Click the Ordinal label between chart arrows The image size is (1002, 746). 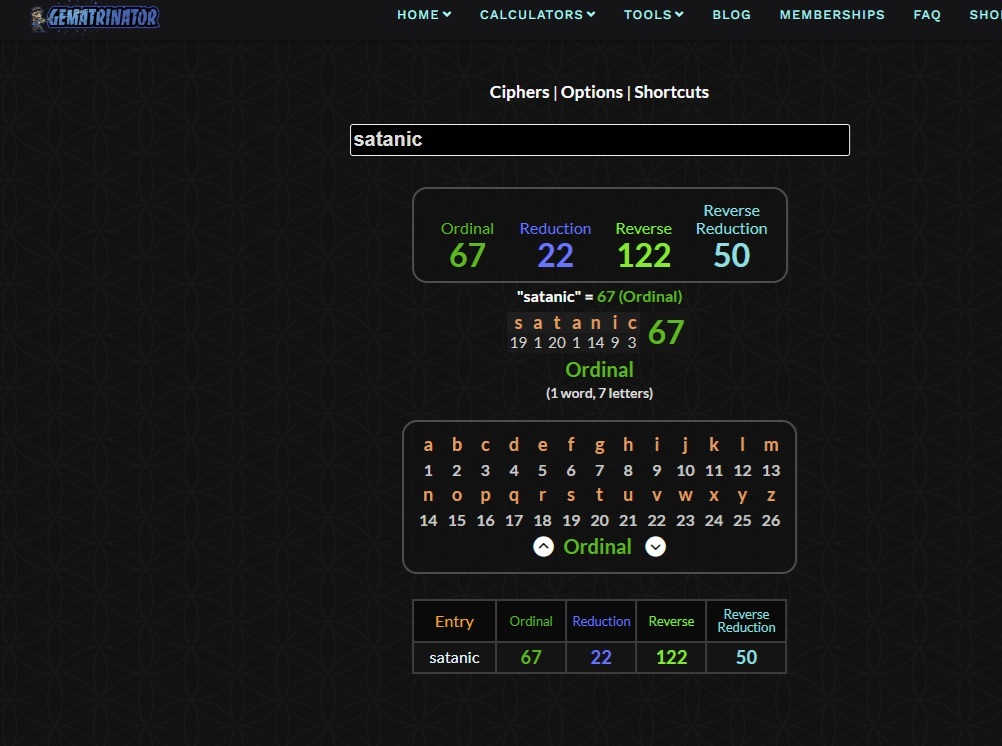click(x=597, y=547)
